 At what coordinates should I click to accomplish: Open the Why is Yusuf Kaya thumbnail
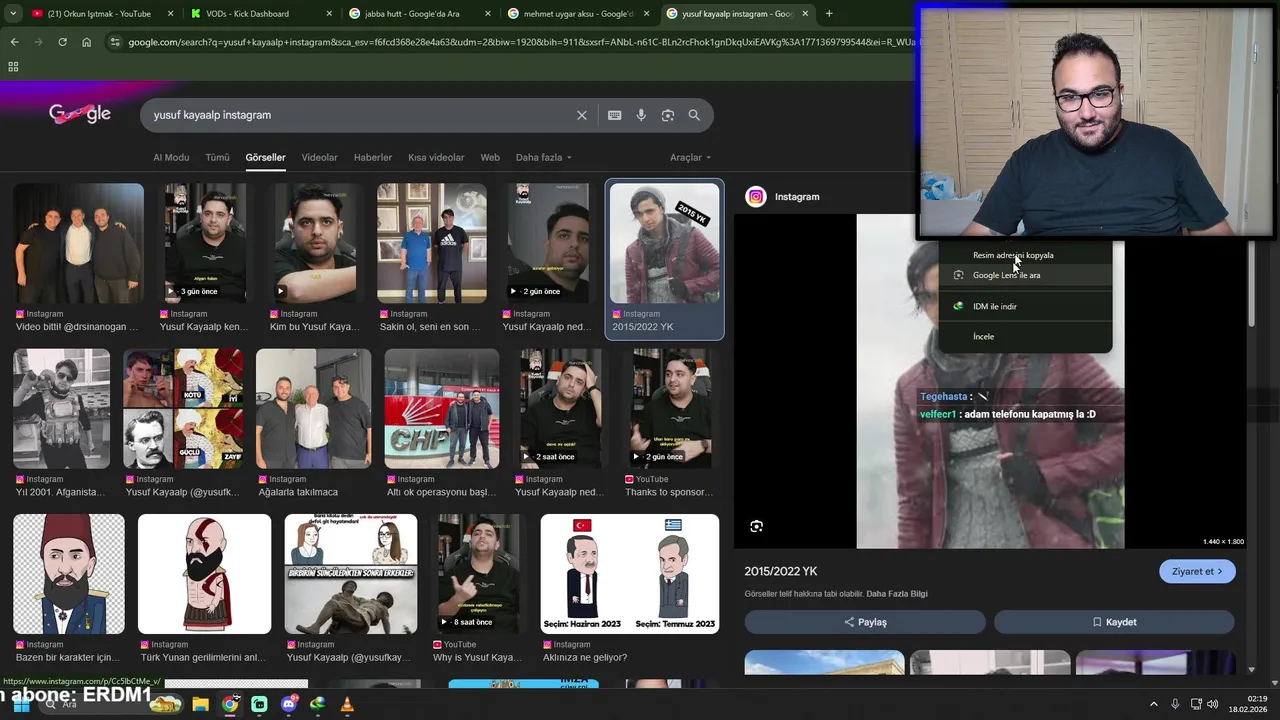478,574
